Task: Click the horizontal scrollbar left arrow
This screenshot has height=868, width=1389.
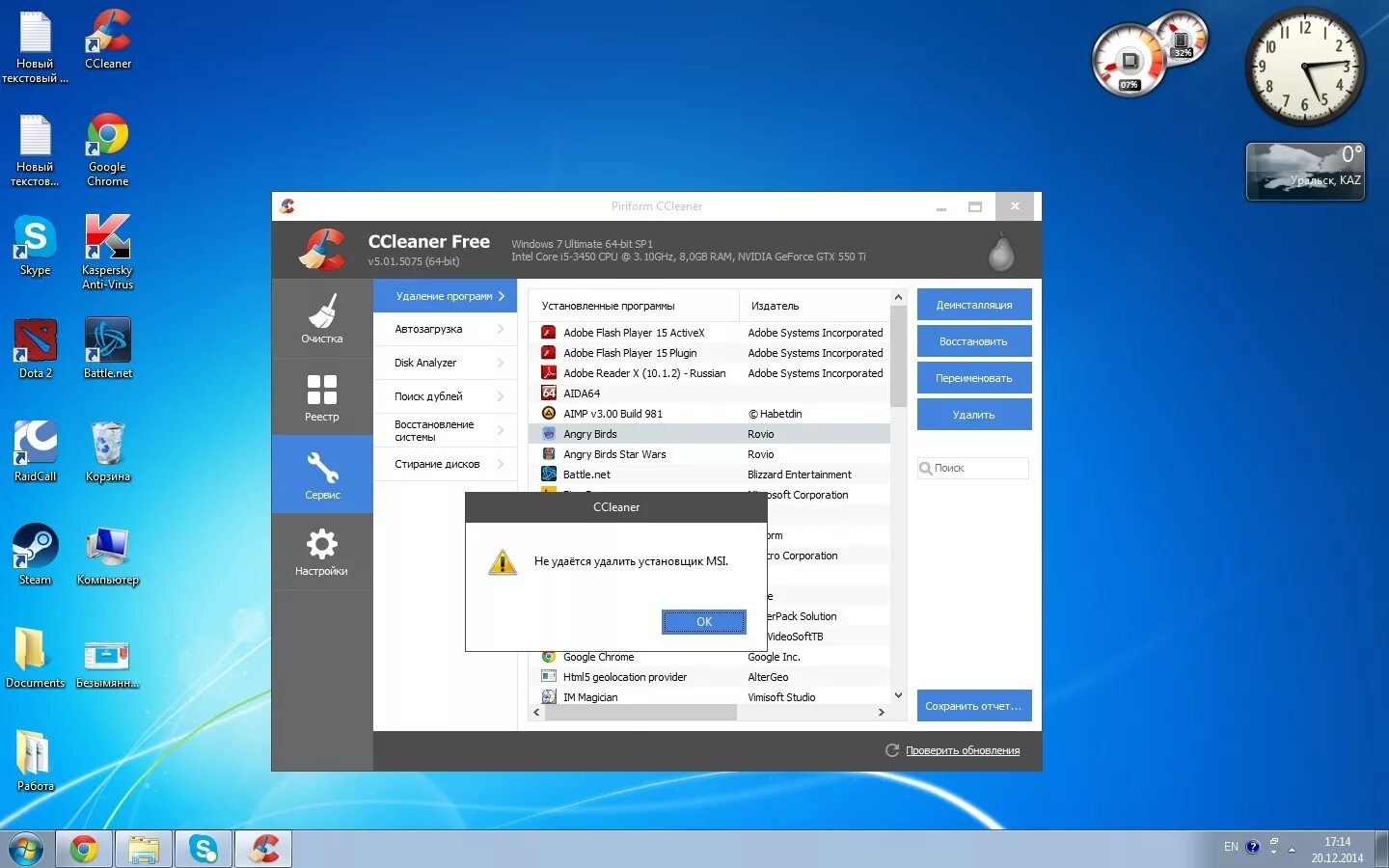Action: point(537,712)
